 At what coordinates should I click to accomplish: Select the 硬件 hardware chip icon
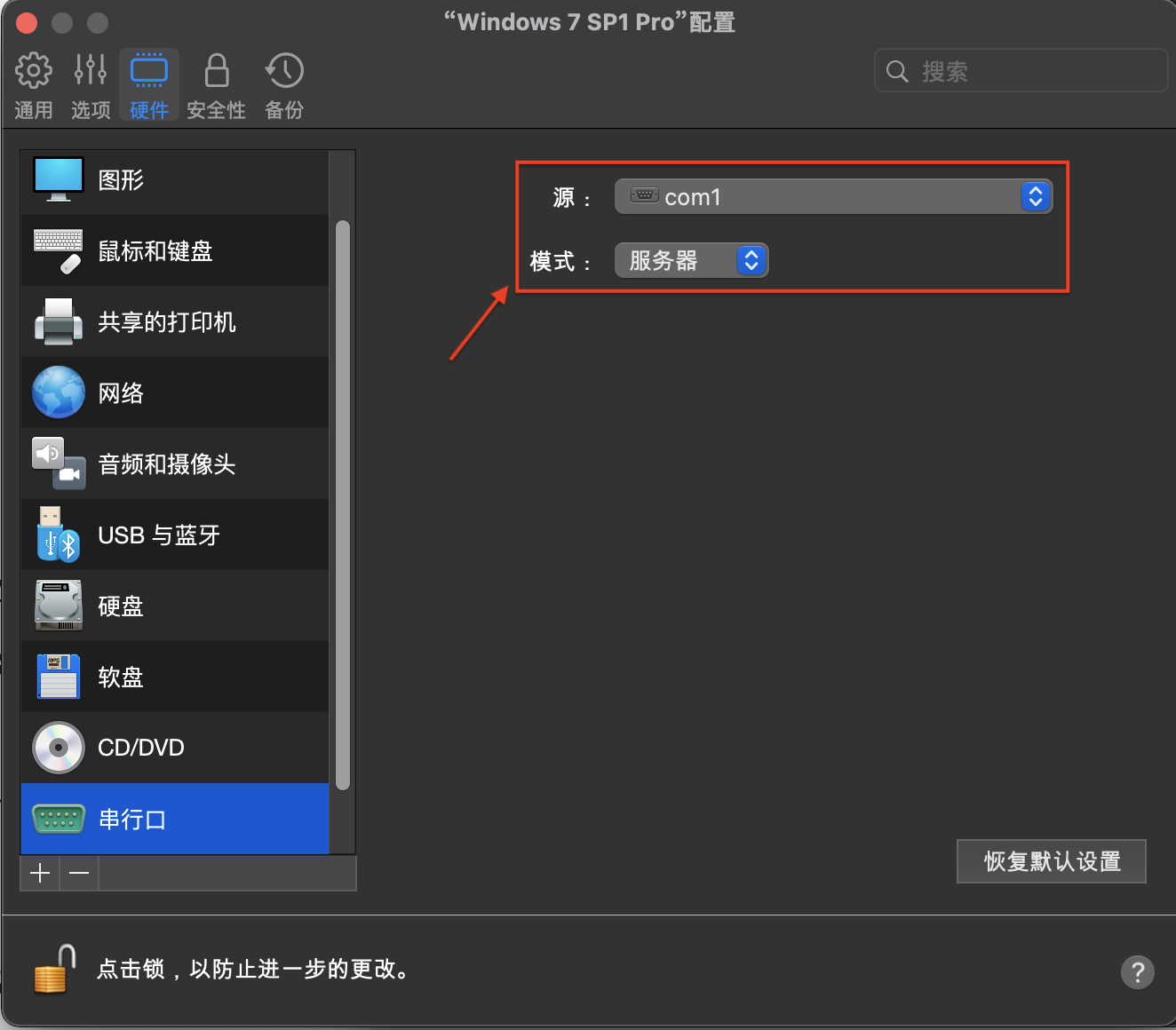pyautogui.click(x=149, y=70)
